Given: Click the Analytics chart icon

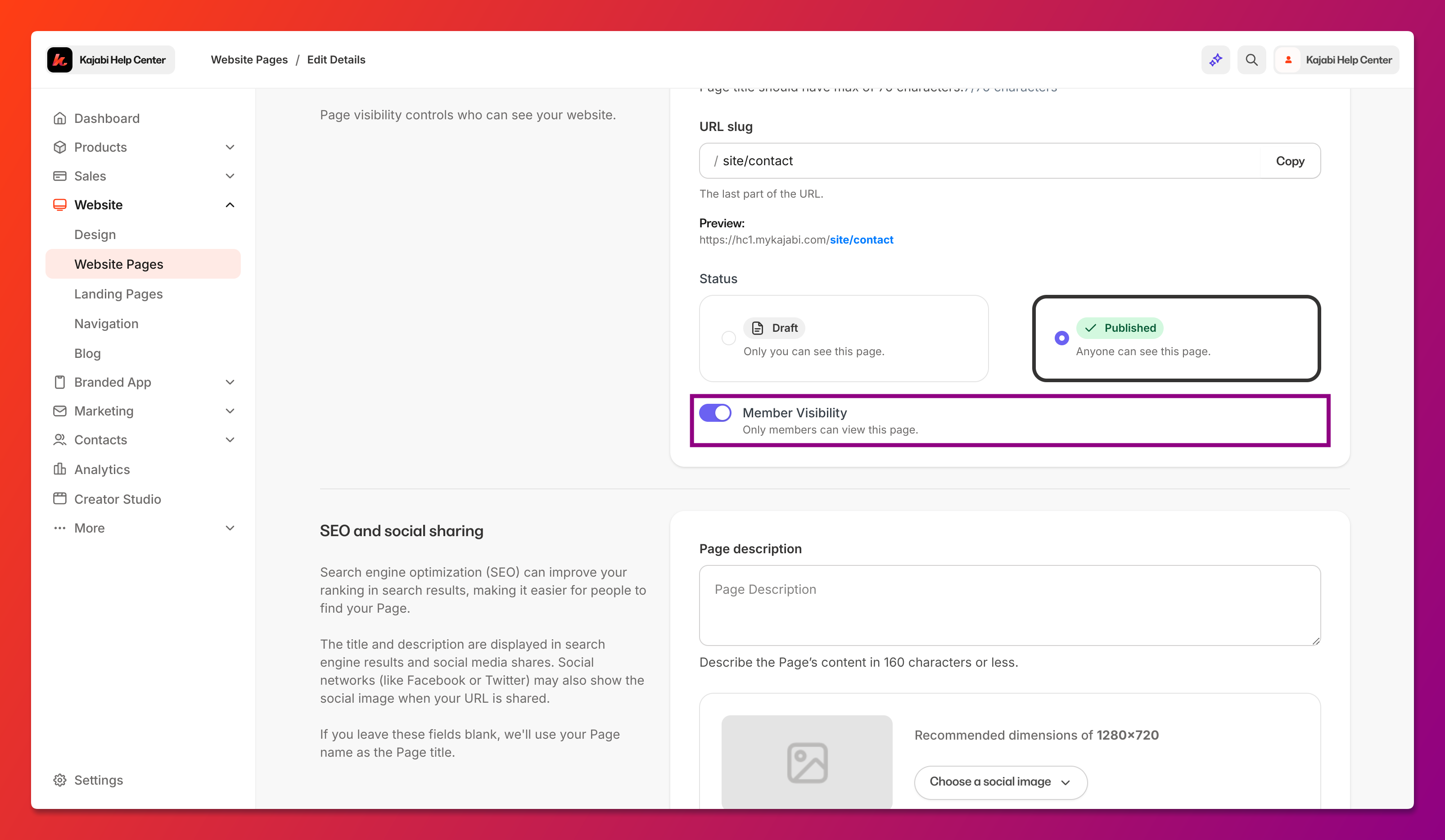Looking at the screenshot, I should tap(59, 470).
